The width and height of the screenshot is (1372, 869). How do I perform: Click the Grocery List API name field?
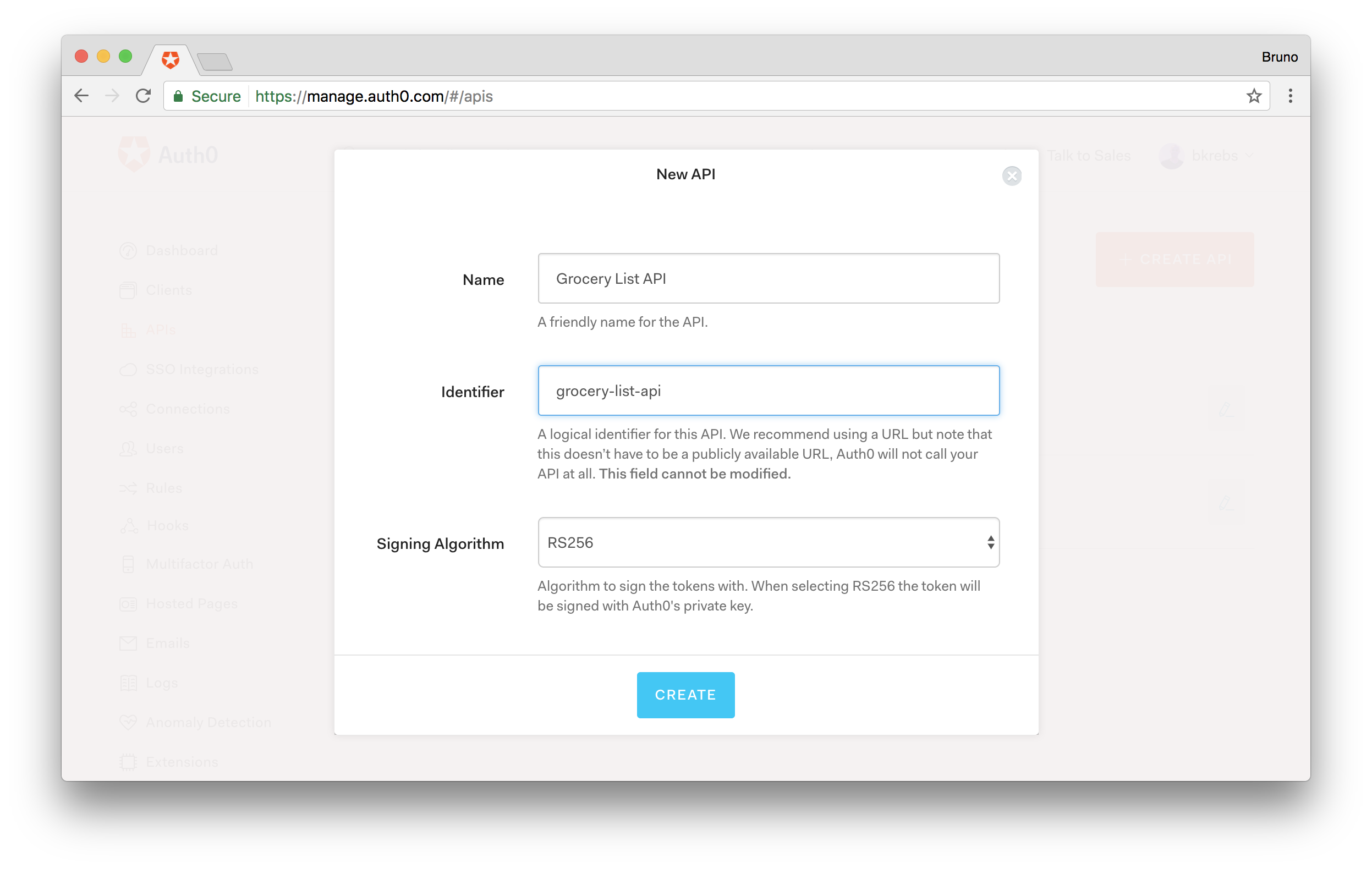768,278
